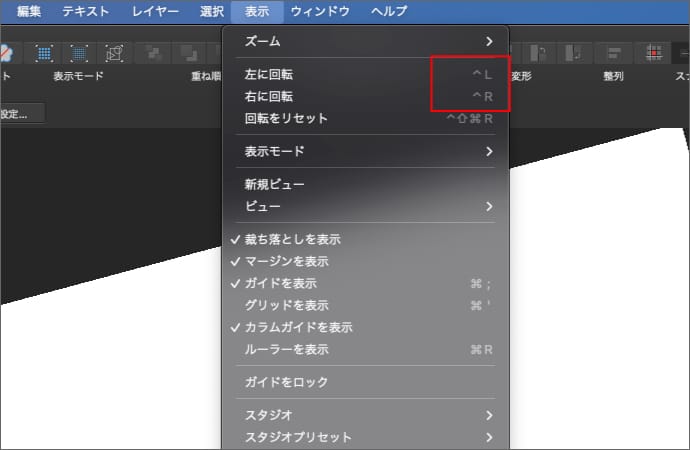Click the align icon above 整列 label
This screenshot has height=450, width=690.
(x=614, y=53)
